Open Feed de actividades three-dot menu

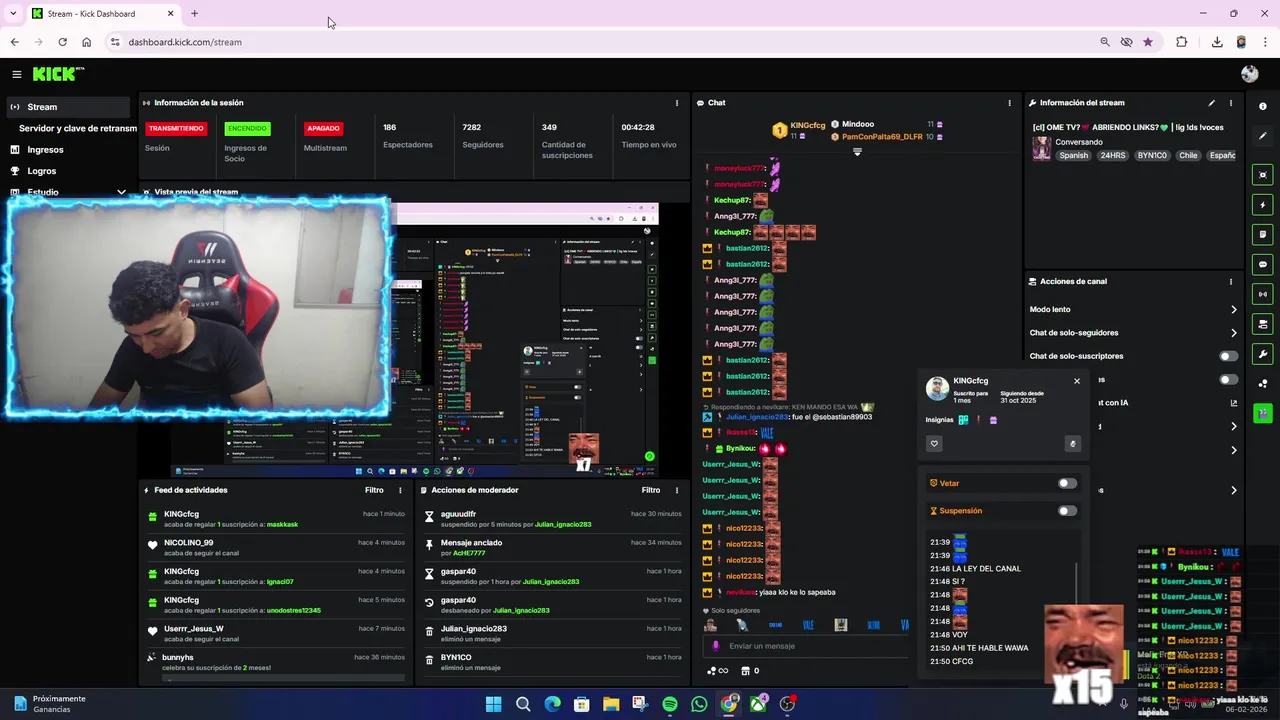tap(400, 490)
